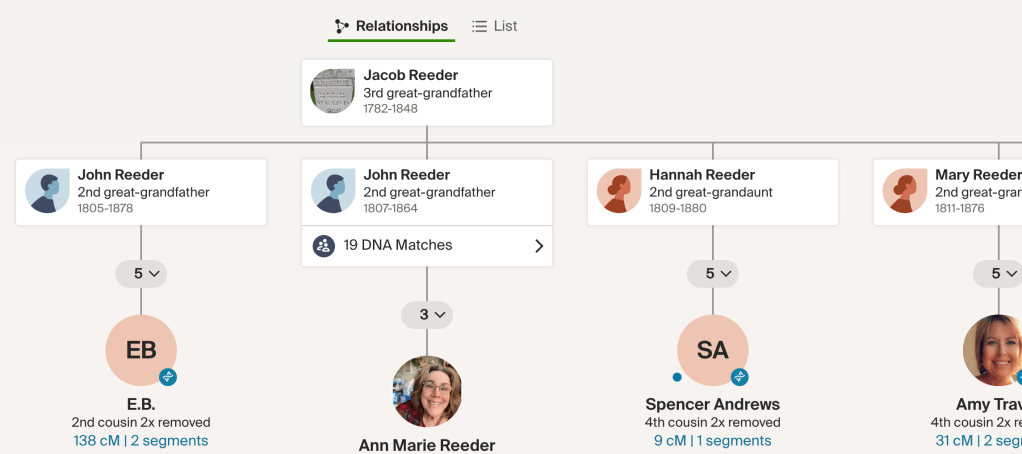Click Jacob Reeder's gravestone photo thumbnail
This screenshot has height=454, width=1022.
click(333, 91)
